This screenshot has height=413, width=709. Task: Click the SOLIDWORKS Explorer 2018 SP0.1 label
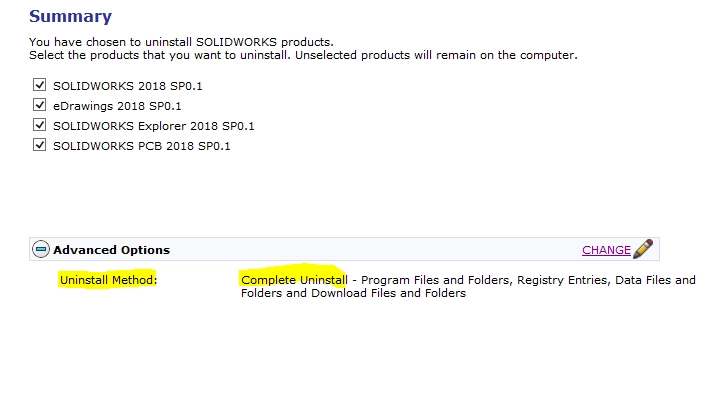tap(154, 126)
